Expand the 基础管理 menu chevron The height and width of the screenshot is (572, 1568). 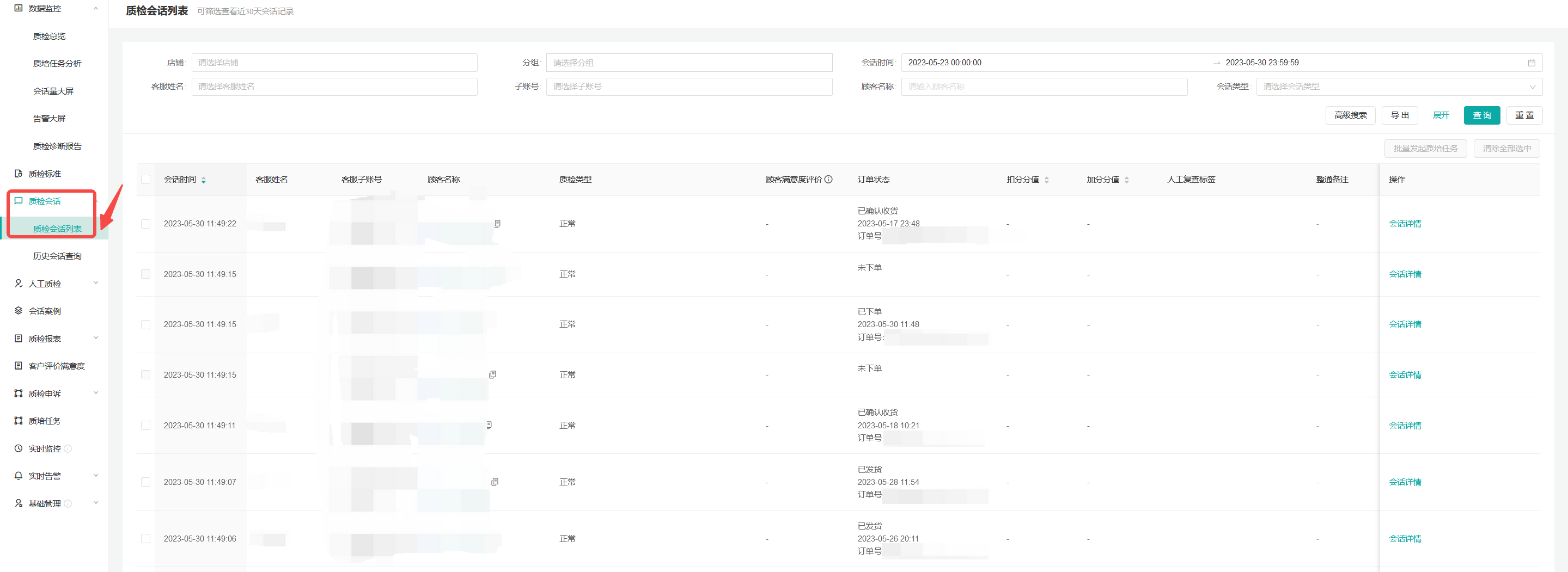(95, 503)
